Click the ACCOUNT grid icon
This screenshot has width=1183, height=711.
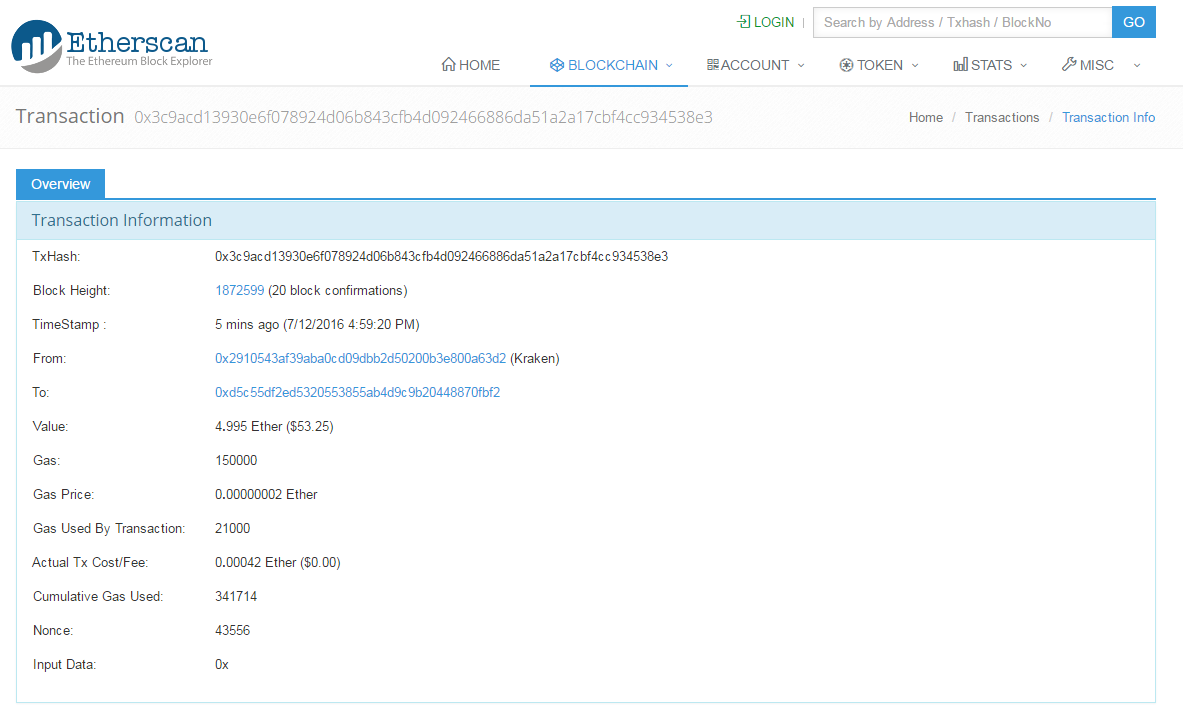pos(712,64)
